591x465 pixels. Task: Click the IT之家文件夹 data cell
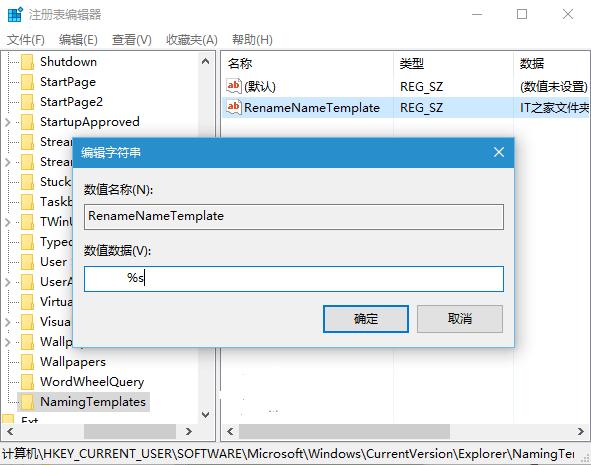point(554,108)
